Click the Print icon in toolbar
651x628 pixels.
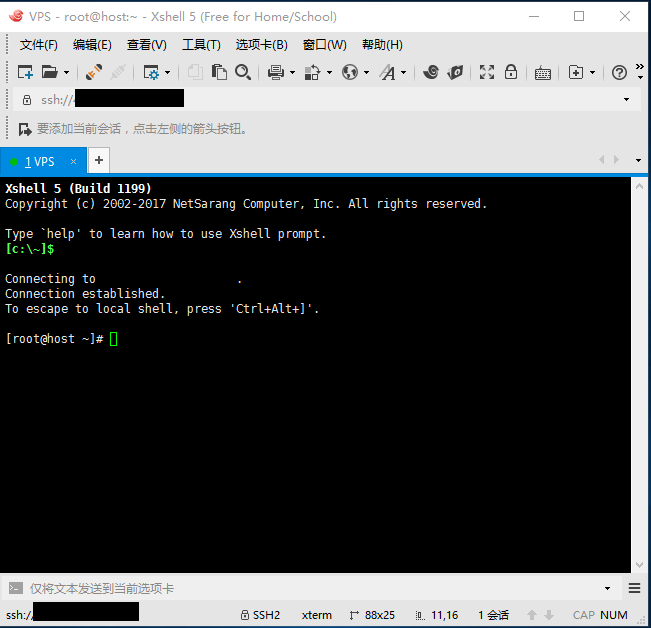tap(276, 72)
